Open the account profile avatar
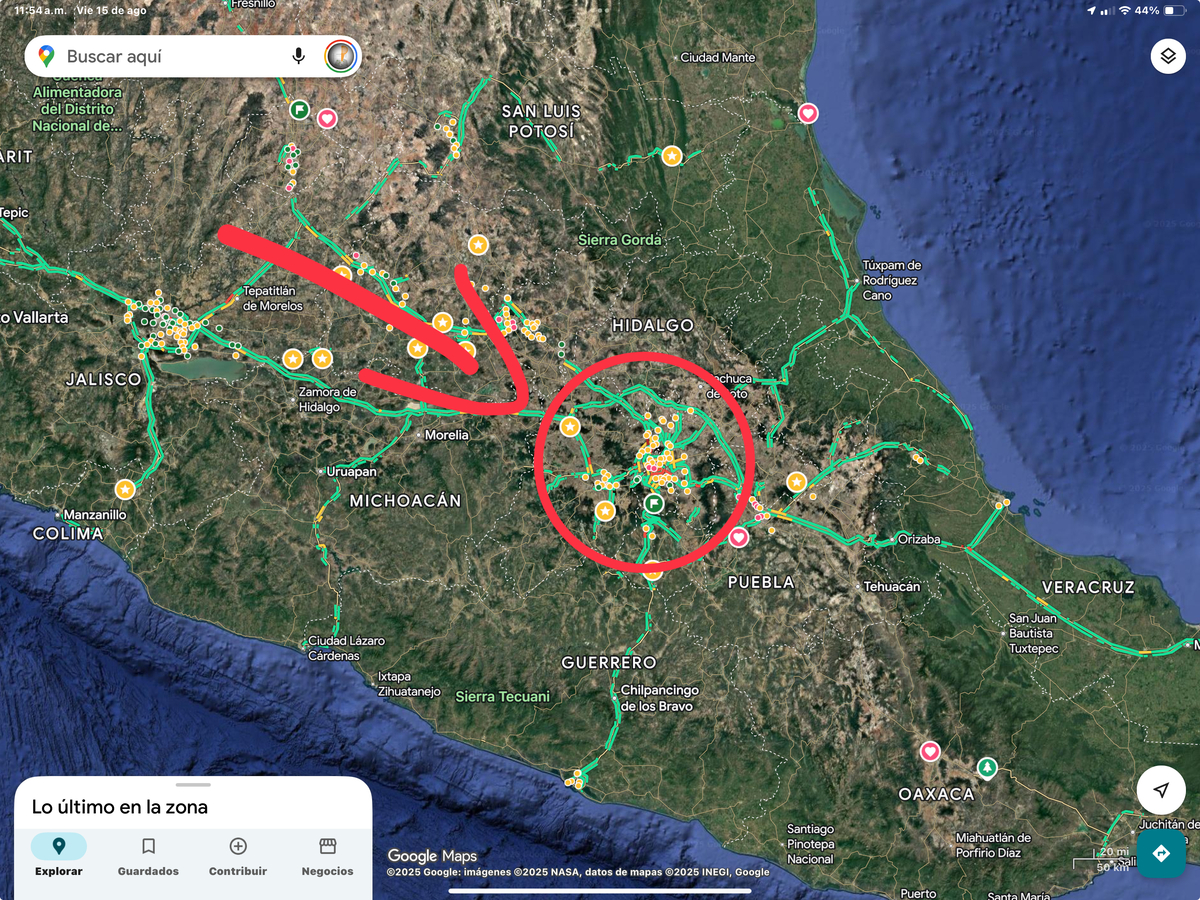Screen dimensions: 1200x900 (341, 56)
